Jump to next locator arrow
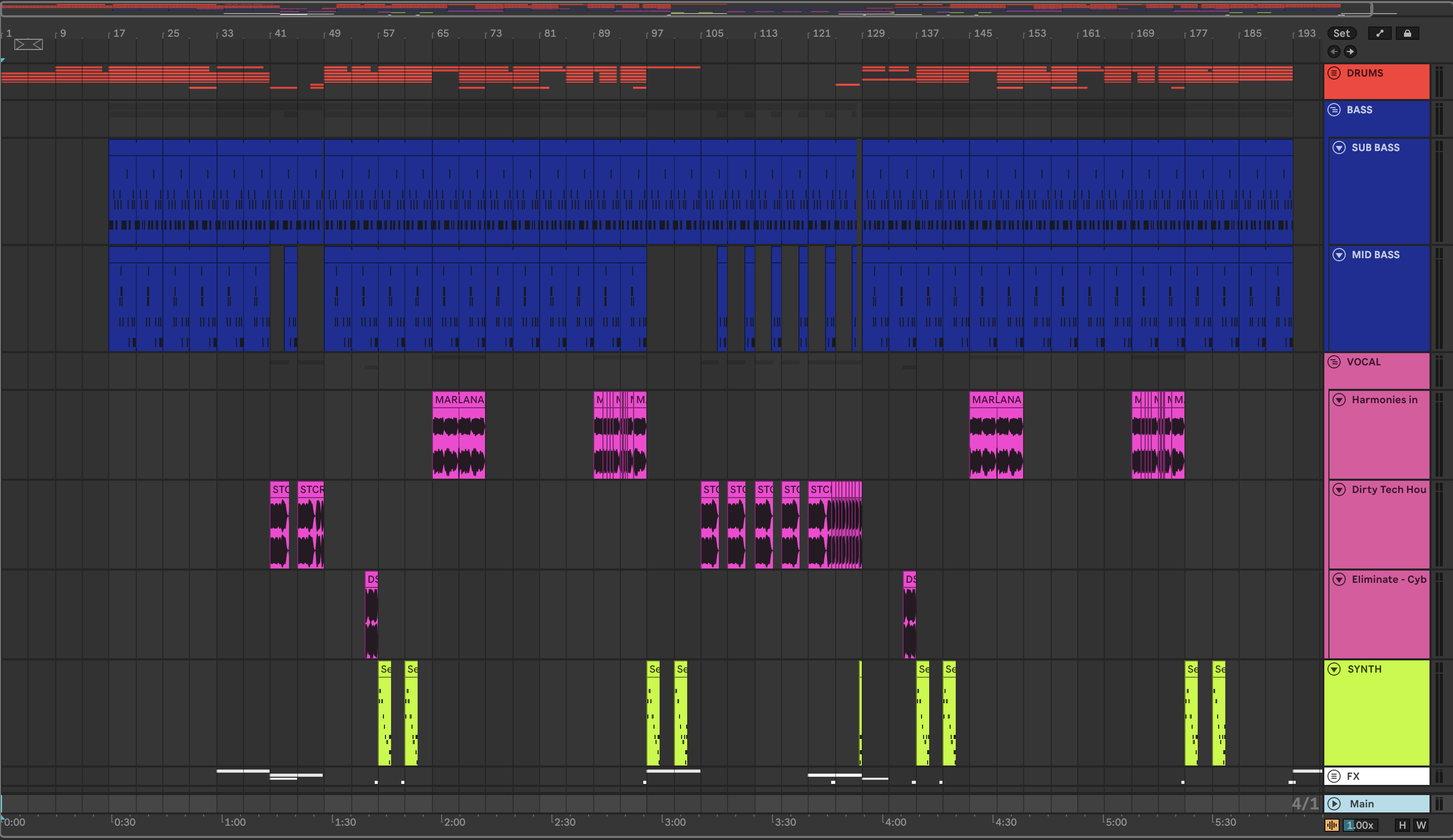 [1350, 52]
